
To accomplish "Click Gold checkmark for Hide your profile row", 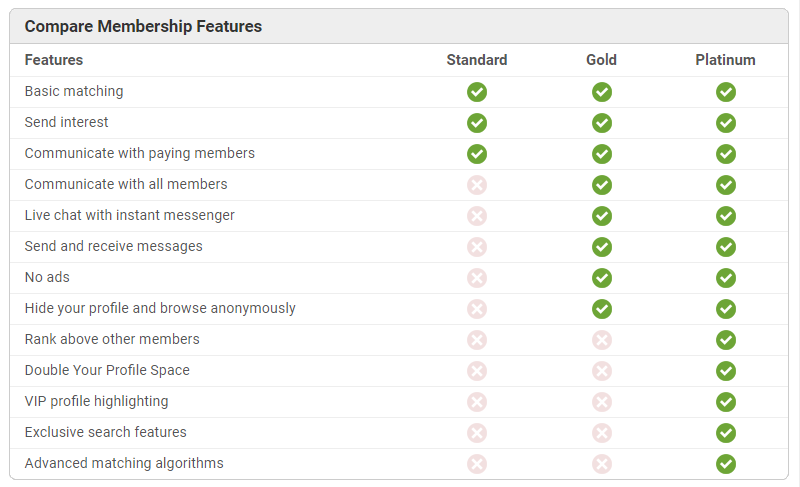I will pos(601,309).
